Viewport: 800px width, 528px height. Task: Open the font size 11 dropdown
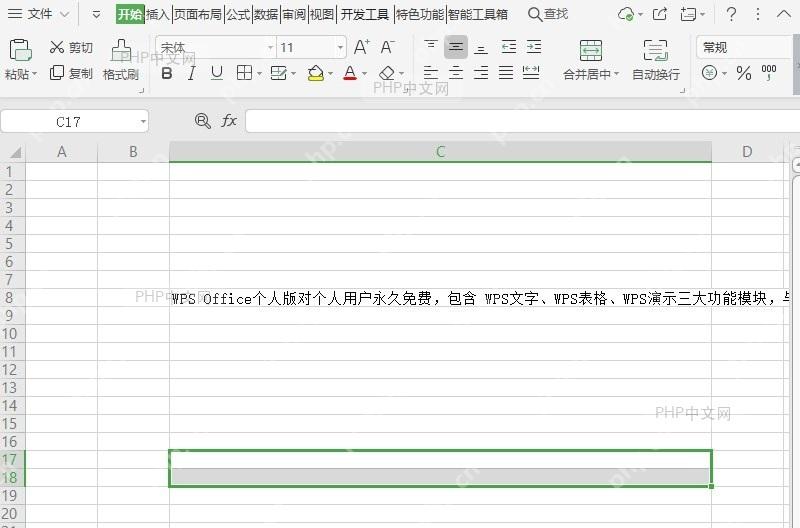coord(340,47)
